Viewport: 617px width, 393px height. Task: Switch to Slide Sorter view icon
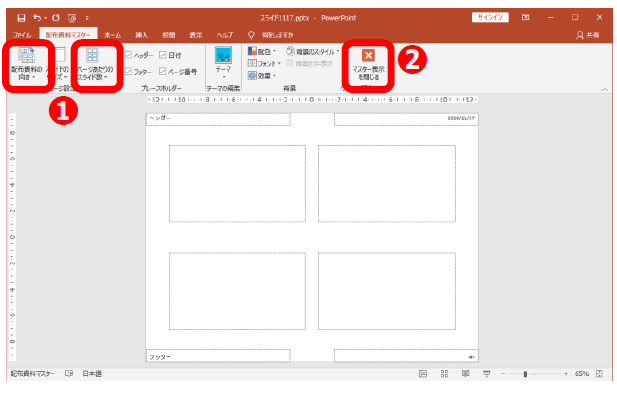[x=444, y=374]
